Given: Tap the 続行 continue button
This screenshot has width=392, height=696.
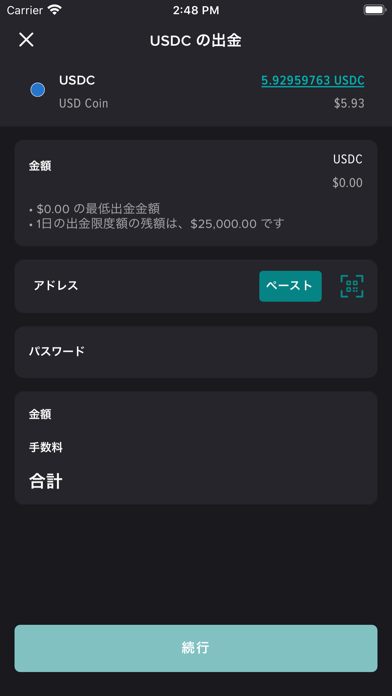Looking at the screenshot, I should (x=196, y=648).
